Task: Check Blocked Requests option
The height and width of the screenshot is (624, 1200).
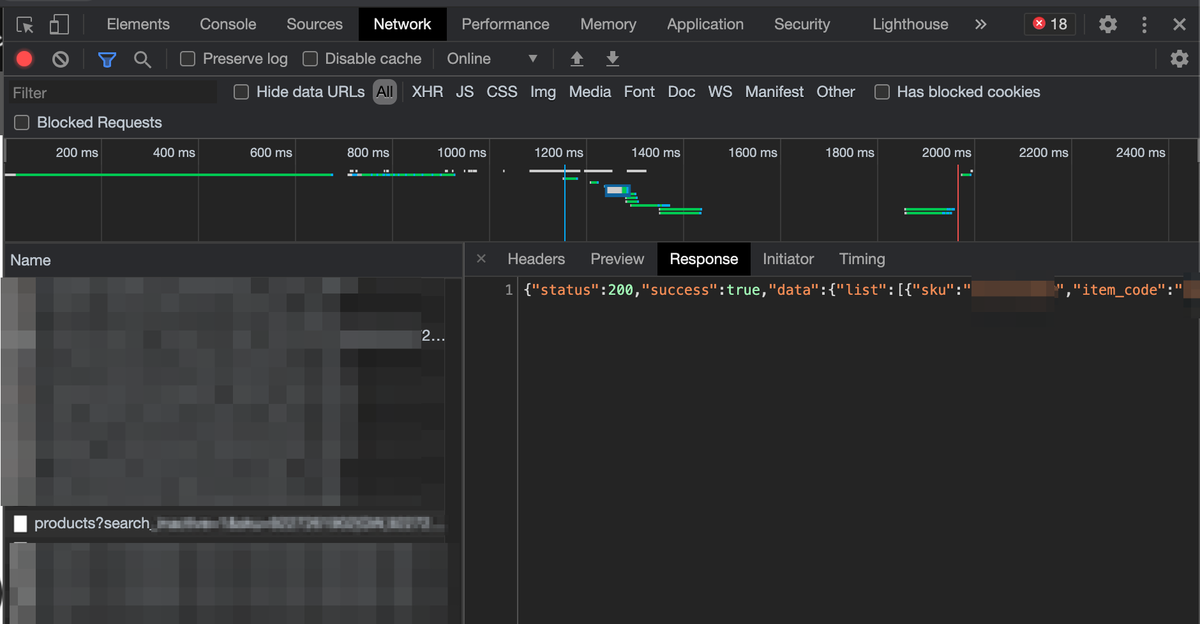Action: pos(22,123)
